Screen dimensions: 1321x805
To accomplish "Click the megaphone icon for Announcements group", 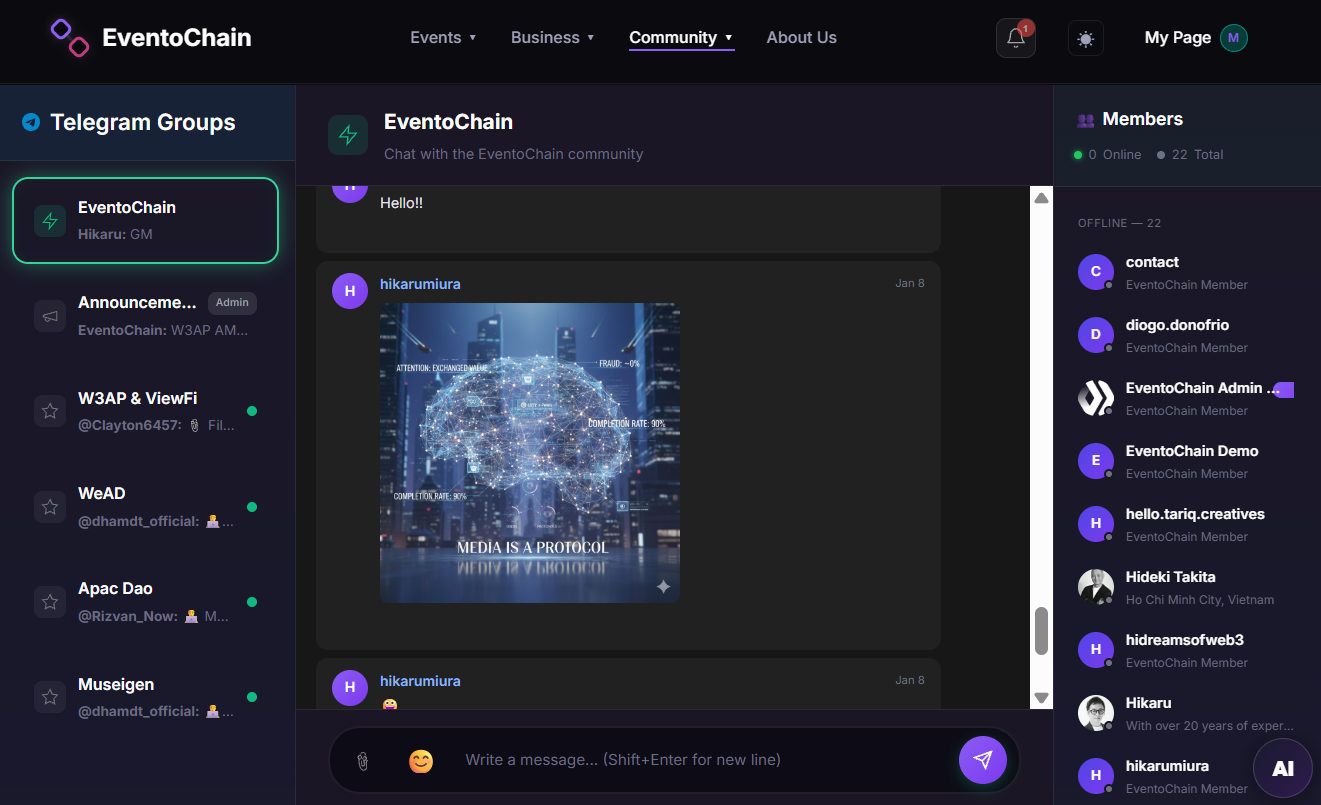I will 50,315.
